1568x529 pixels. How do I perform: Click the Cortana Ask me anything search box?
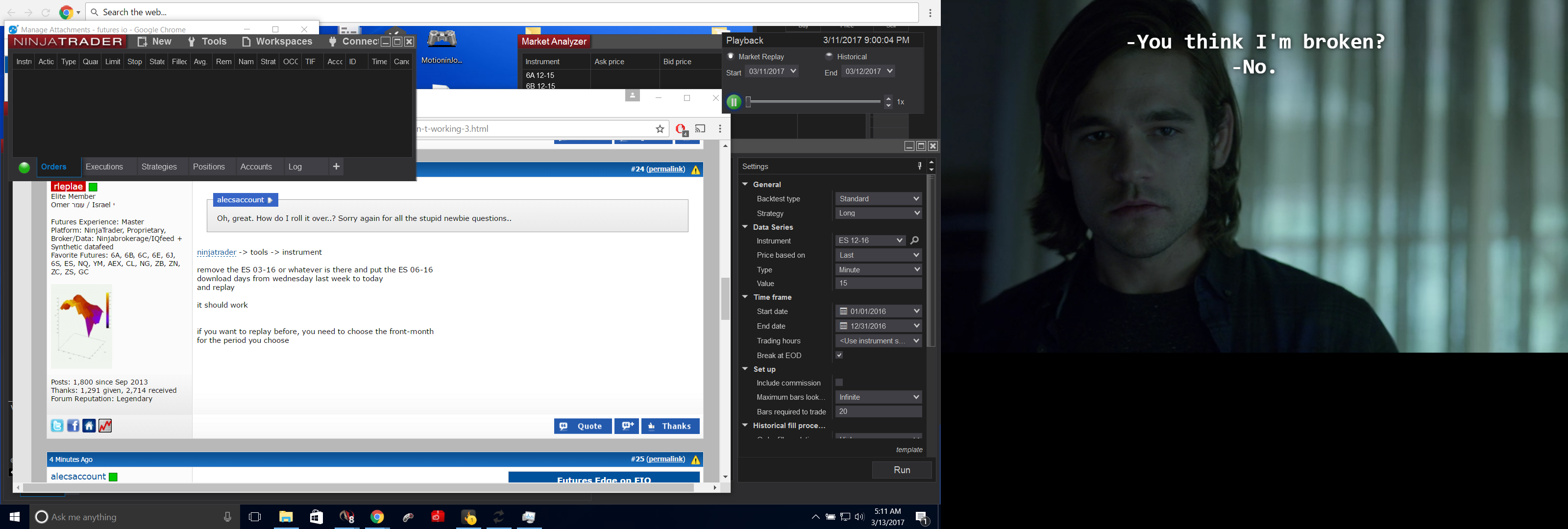coord(134,517)
